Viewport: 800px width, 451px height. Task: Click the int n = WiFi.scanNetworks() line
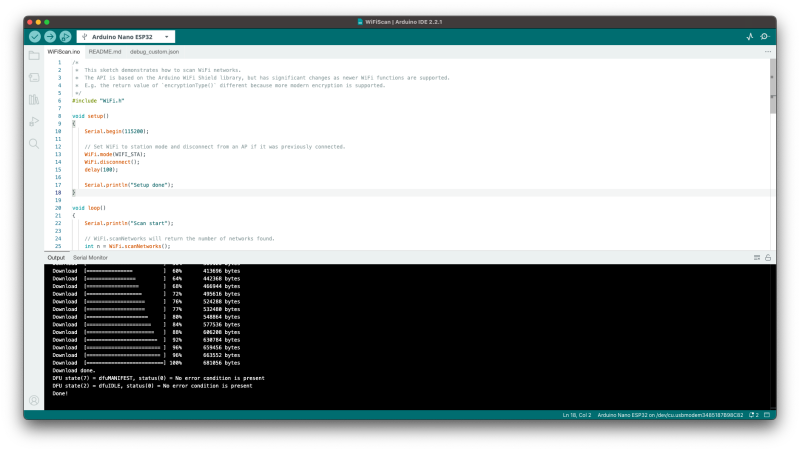[127, 246]
